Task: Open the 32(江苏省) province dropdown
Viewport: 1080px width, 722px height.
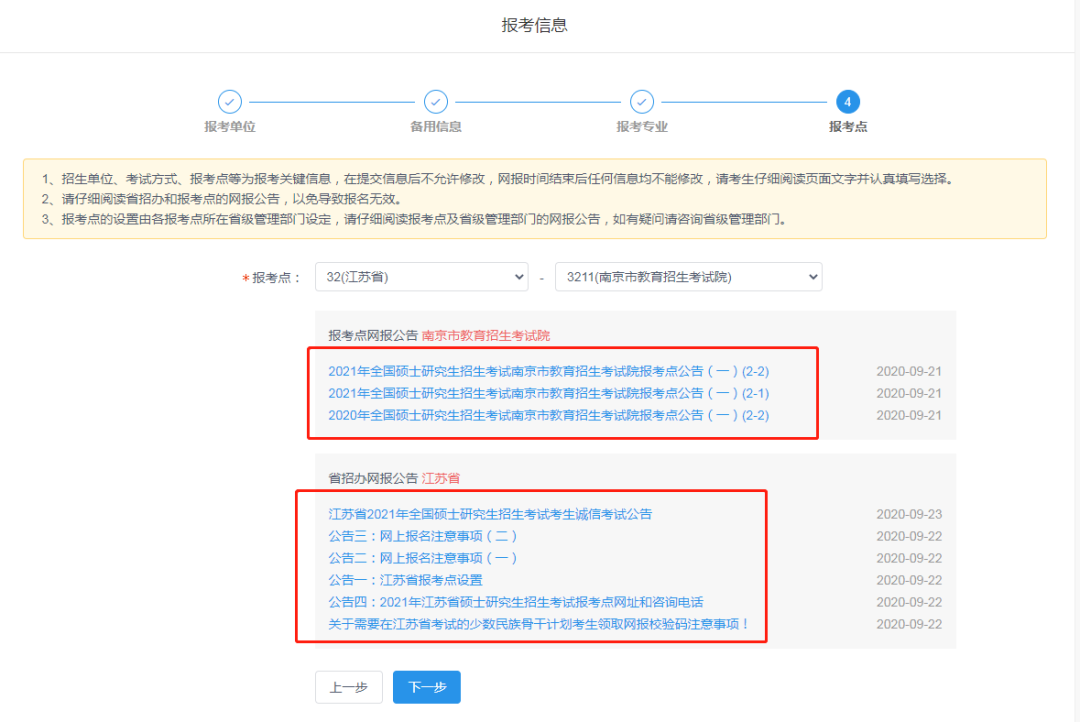Action: (422, 277)
